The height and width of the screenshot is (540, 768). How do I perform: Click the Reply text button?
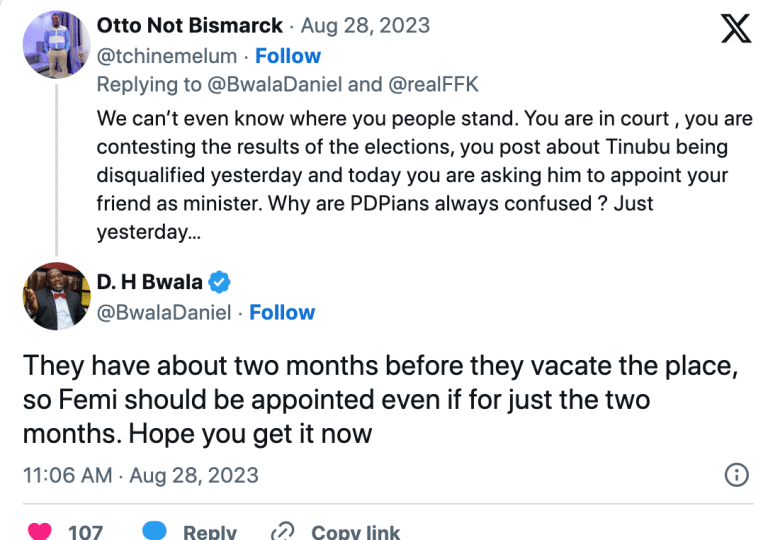pos(210,532)
